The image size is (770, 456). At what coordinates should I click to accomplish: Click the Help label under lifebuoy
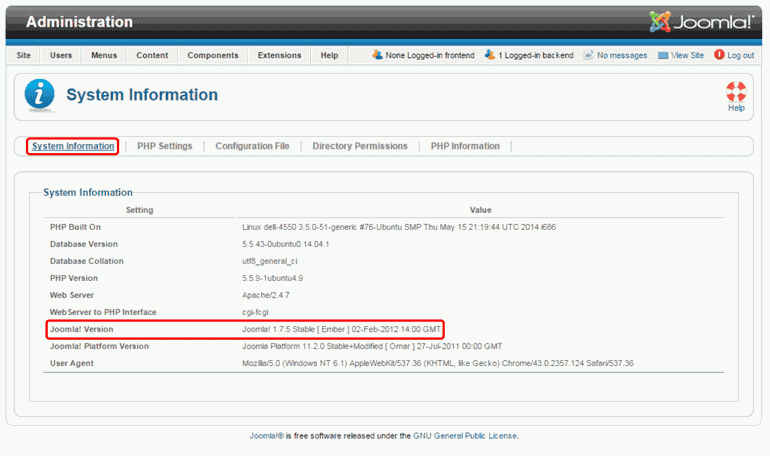pyautogui.click(x=736, y=108)
